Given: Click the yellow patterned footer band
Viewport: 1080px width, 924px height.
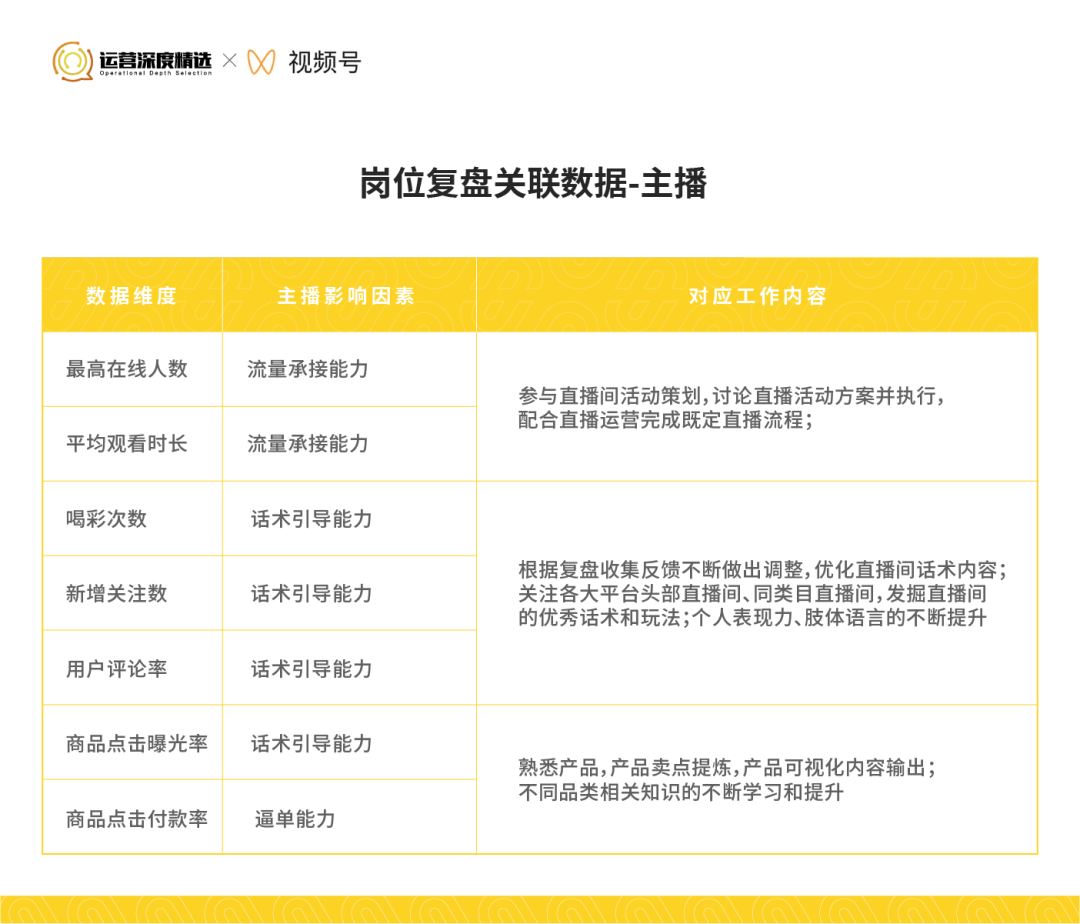Looking at the screenshot, I should pos(540,910).
